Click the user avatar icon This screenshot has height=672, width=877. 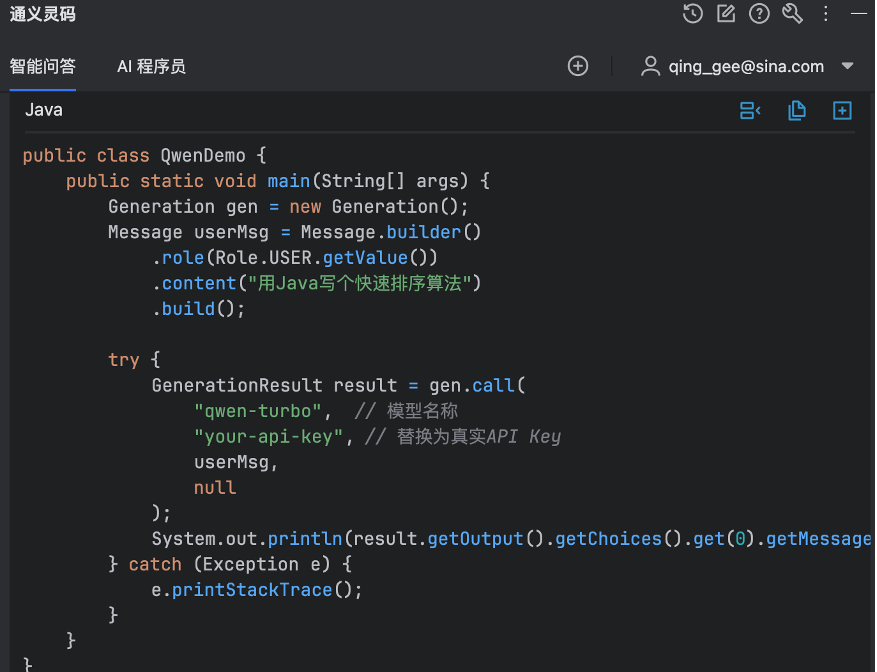point(651,66)
